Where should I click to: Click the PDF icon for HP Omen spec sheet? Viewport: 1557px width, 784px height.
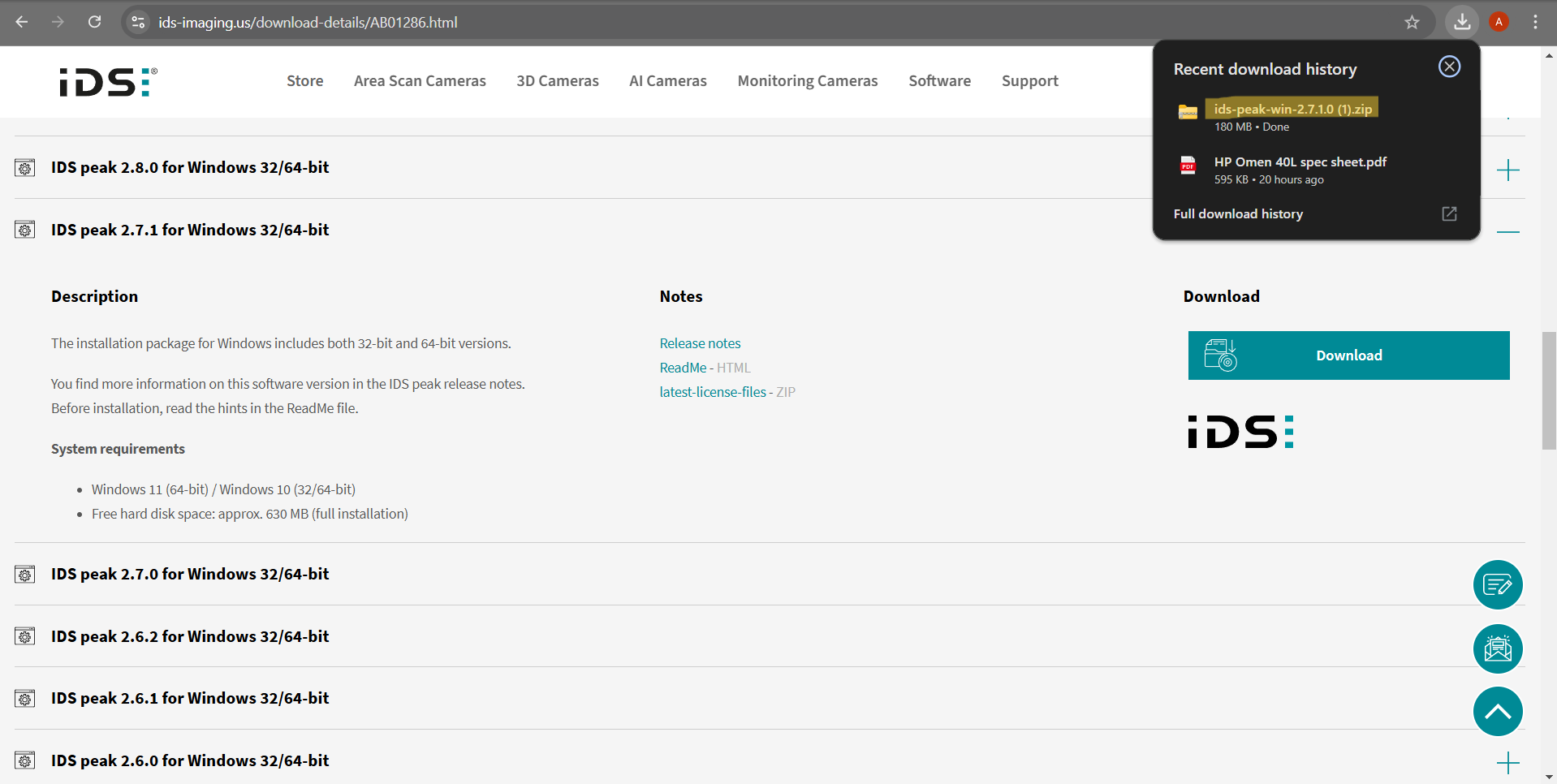(1188, 166)
